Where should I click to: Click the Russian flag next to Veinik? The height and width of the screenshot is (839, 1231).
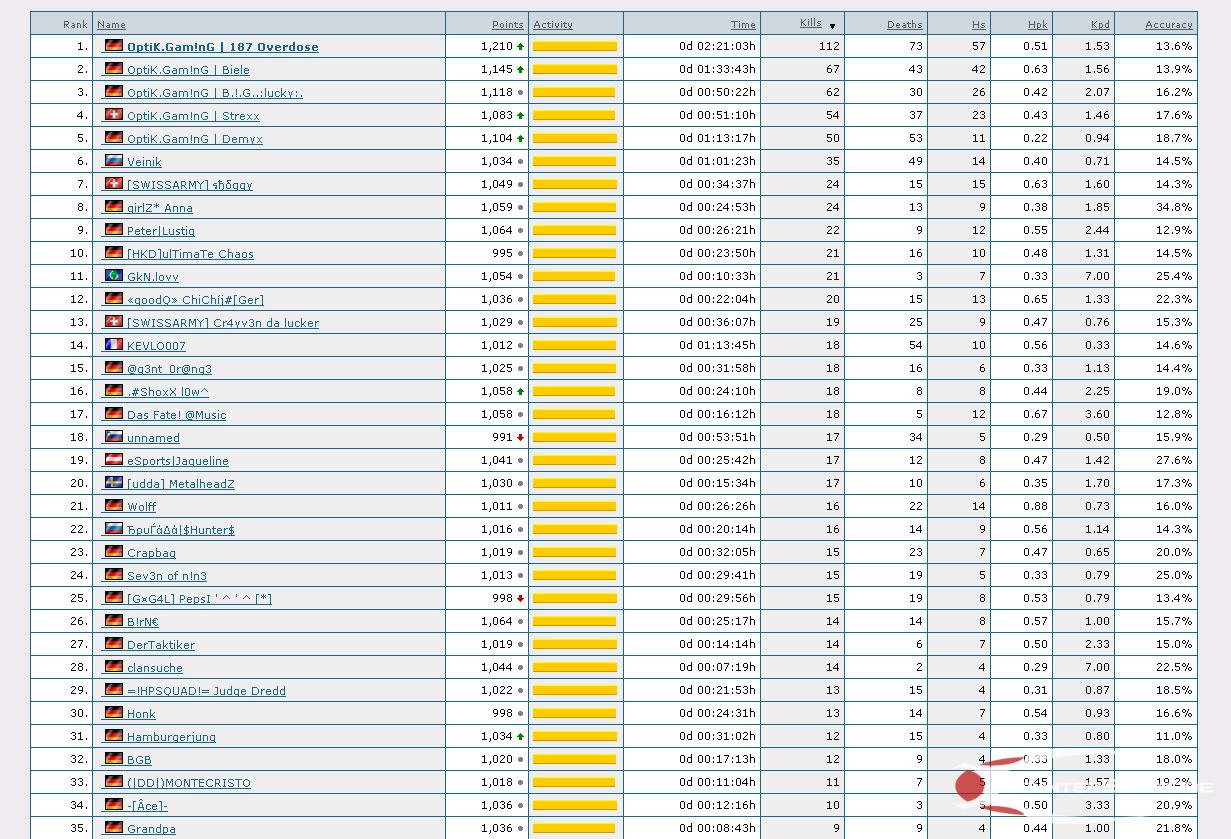114,161
